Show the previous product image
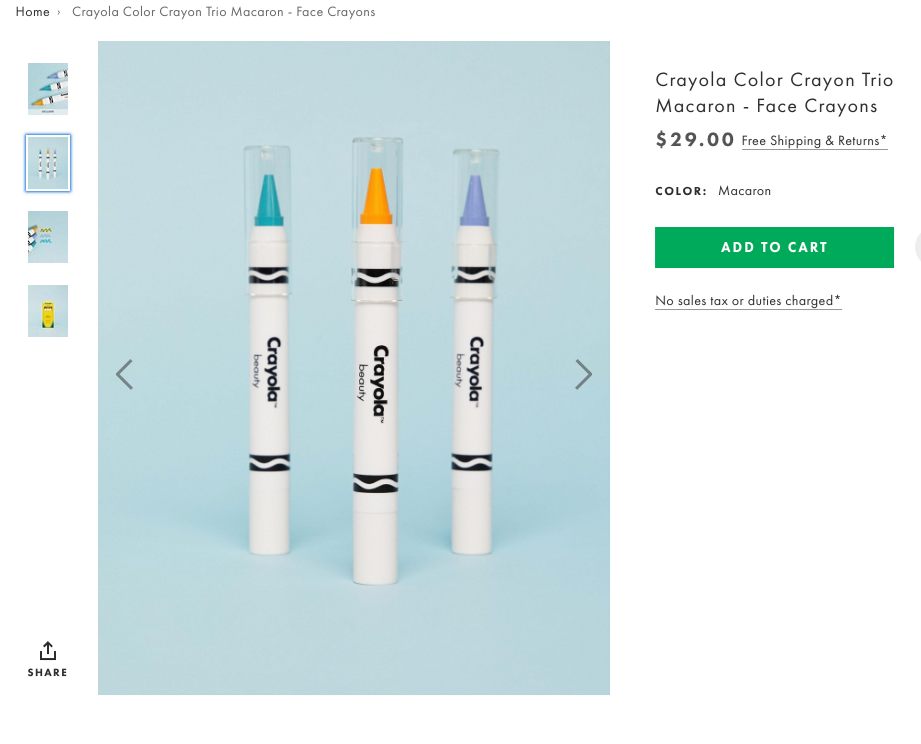Screen dimensions: 921x744 click(124, 374)
